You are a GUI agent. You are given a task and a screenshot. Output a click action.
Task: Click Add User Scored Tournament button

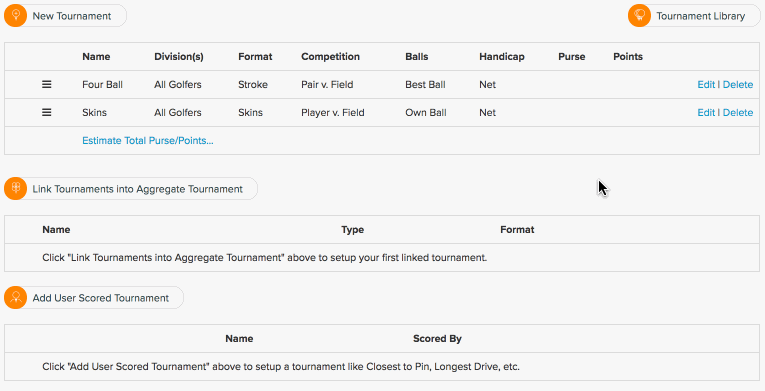point(94,297)
